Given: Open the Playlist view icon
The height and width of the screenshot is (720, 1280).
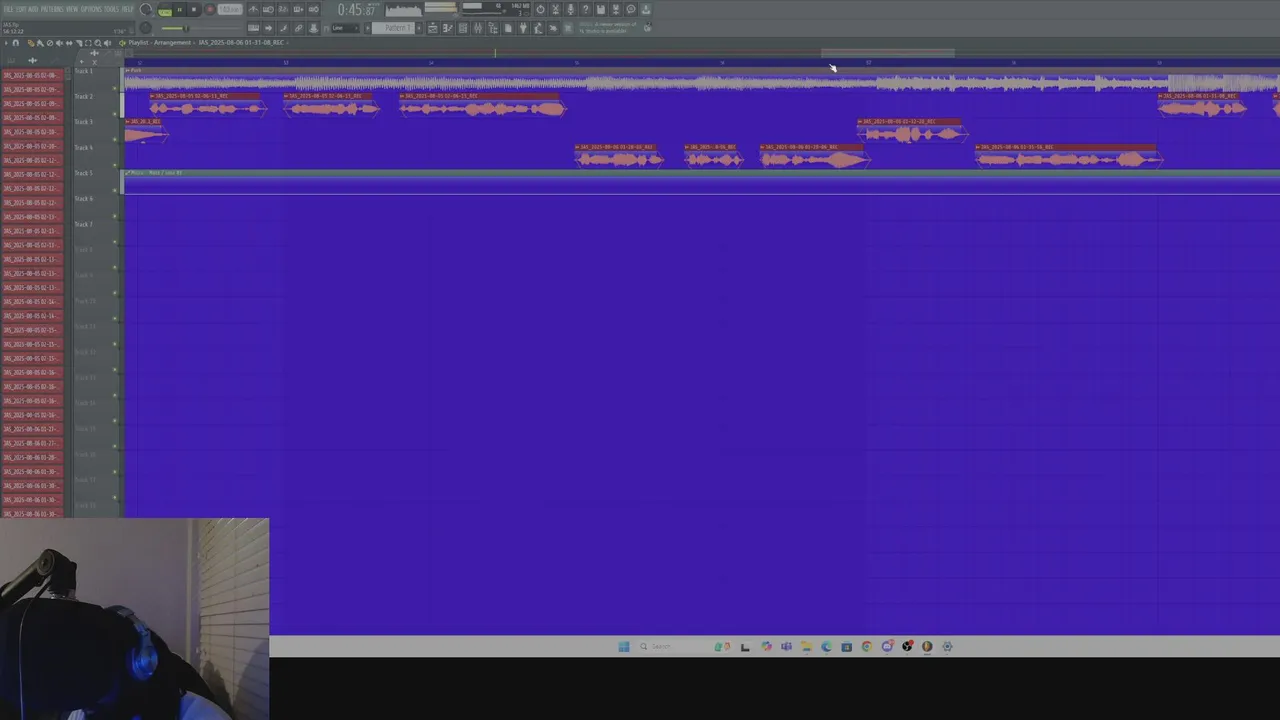Looking at the screenshot, I should pyautogui.click(x=433, y=28).
